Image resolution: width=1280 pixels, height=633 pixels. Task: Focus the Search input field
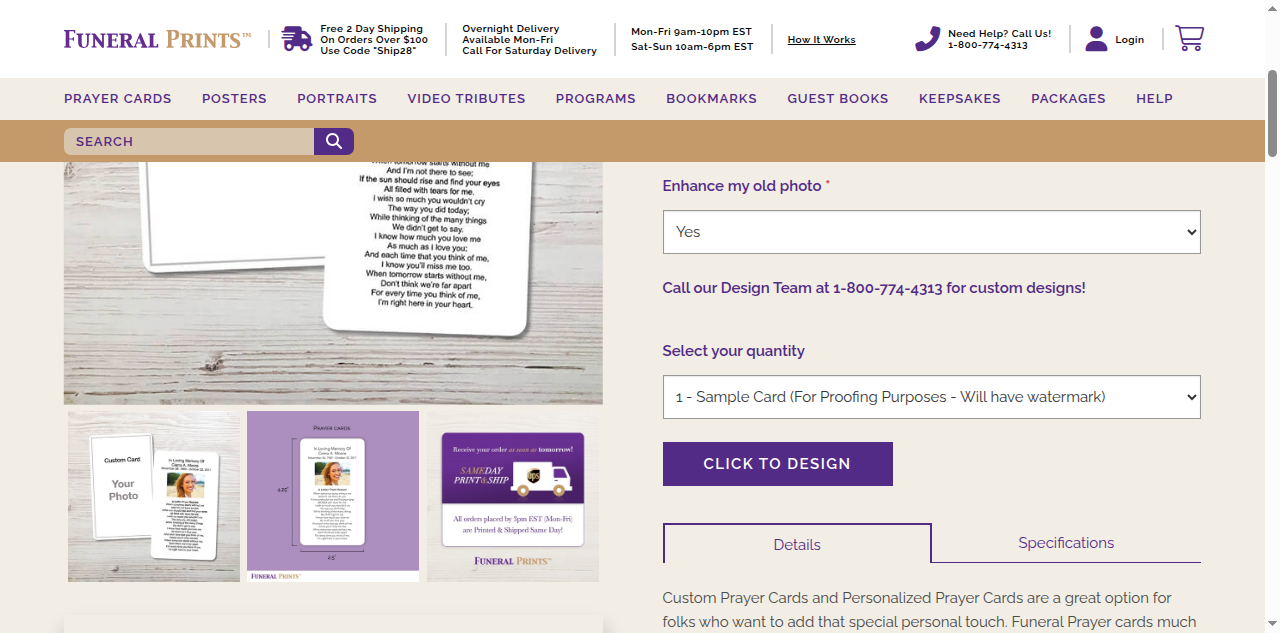(189, 141)
